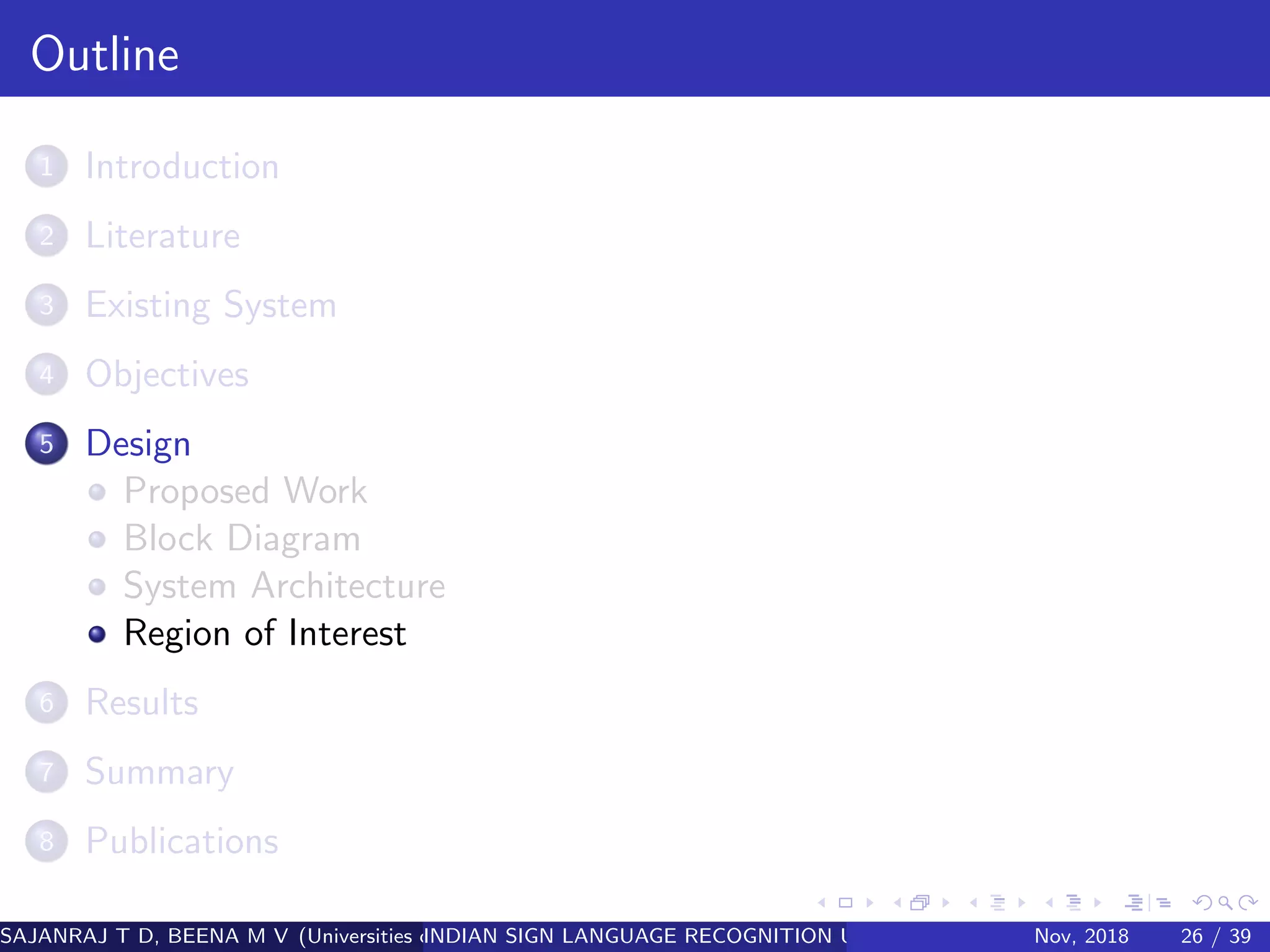
Task: Click the frame stack icon in navigation
Action: (x=920, y=903)
